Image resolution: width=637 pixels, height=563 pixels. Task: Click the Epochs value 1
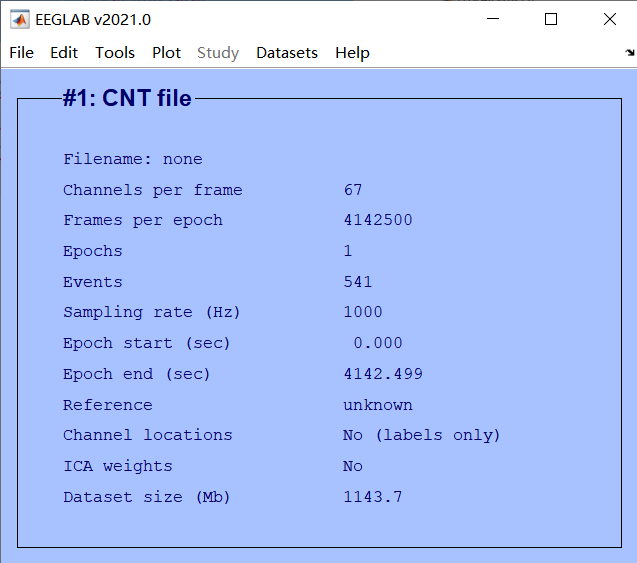click(x=348, y=251)
